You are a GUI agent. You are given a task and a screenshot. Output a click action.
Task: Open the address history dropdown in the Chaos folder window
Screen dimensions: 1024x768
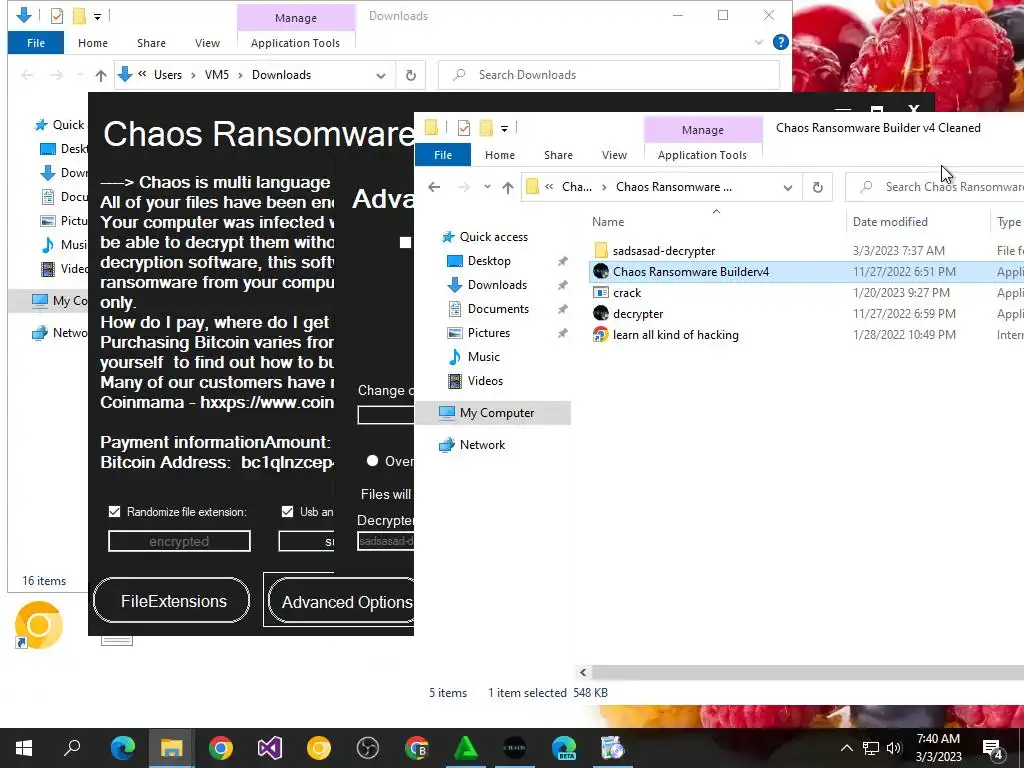(788, 187)
